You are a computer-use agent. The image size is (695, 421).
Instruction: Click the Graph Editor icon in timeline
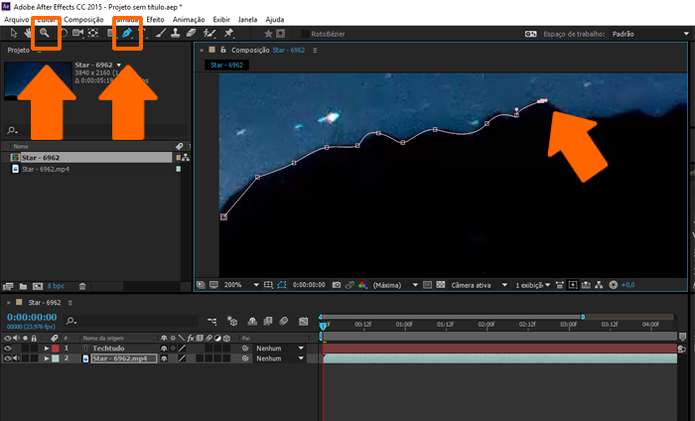pos(303,321)
